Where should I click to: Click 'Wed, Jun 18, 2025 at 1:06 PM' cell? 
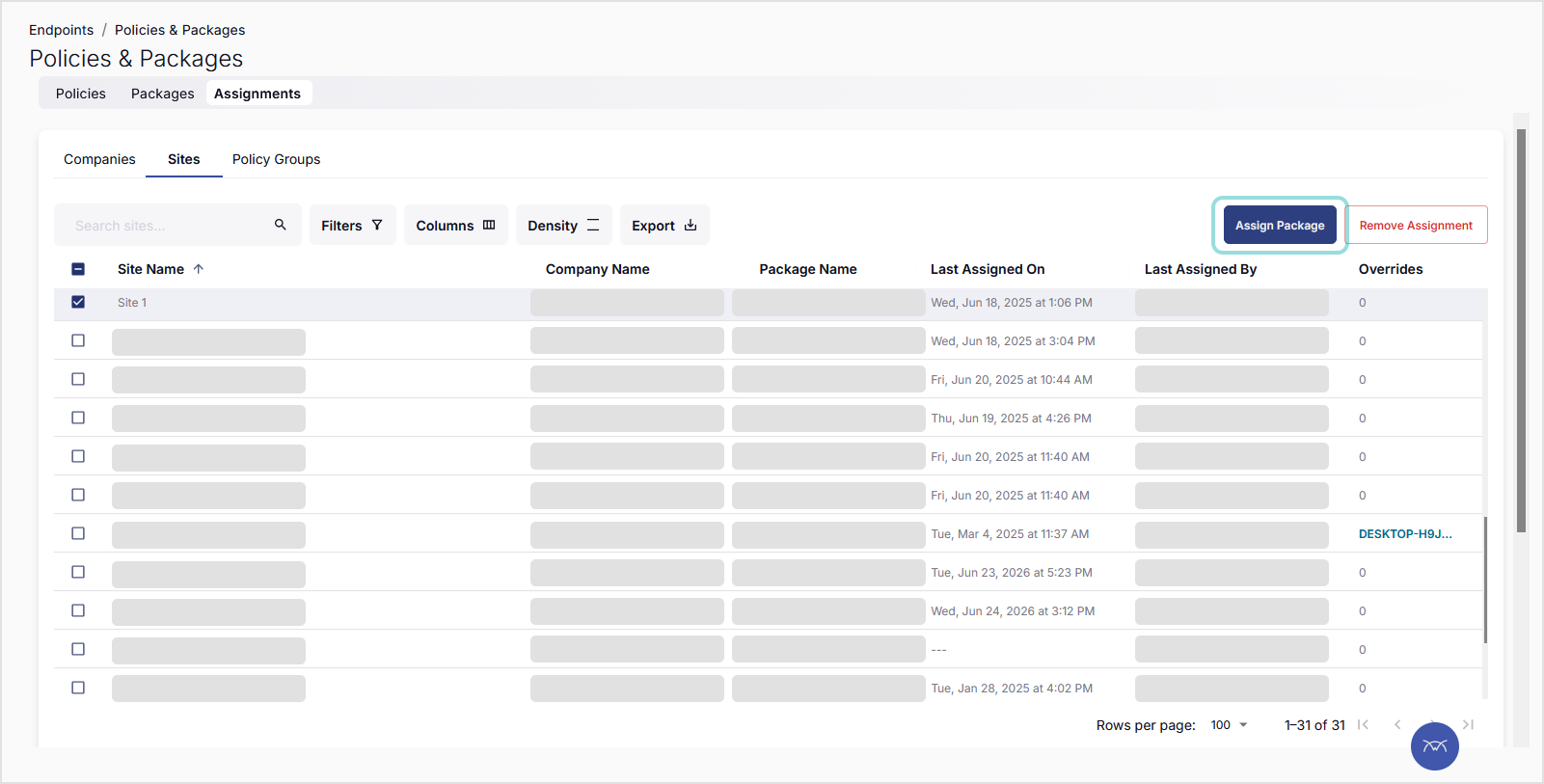tap(1012, 302)
